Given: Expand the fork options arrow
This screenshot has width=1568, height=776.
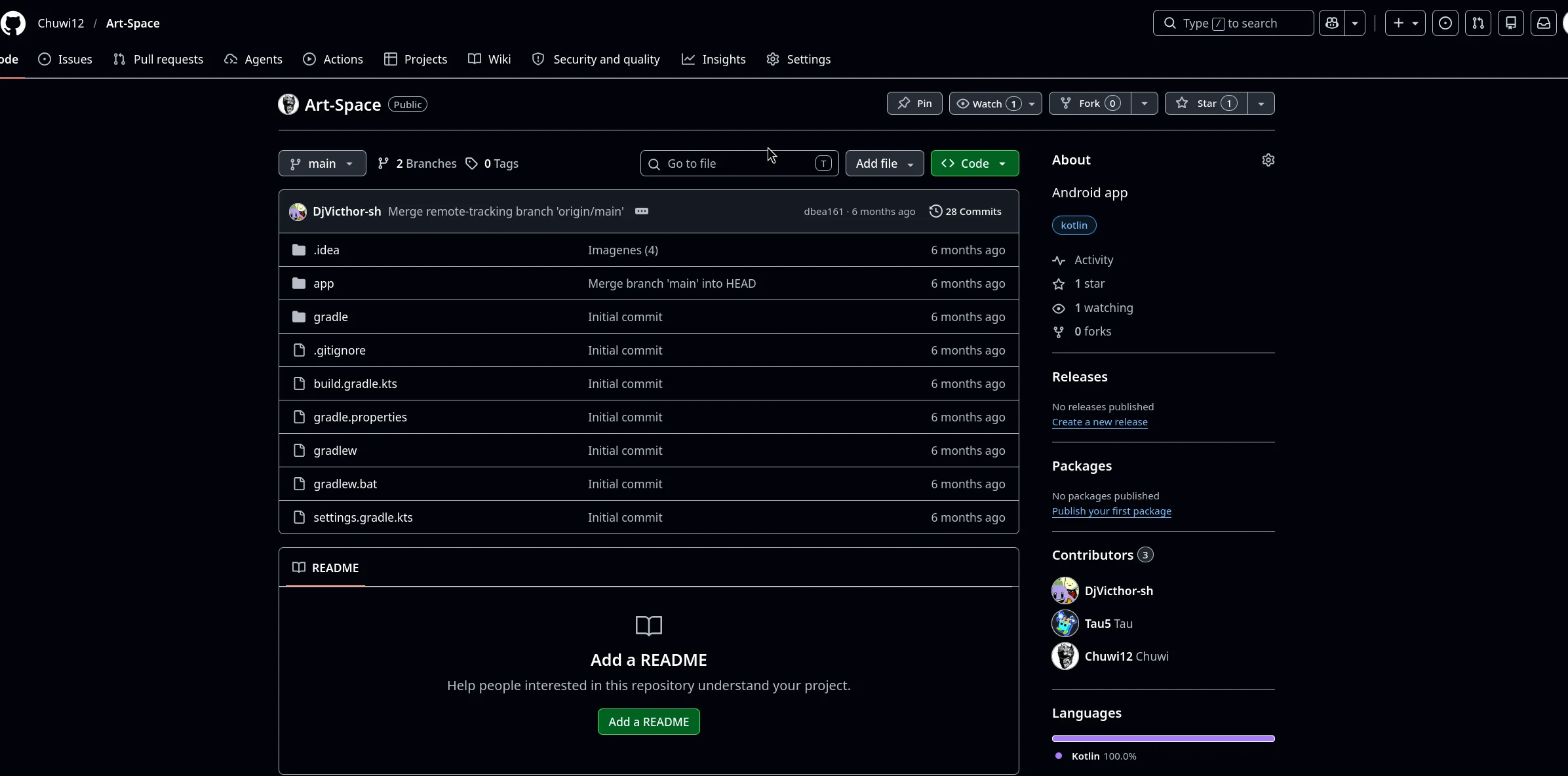Looking at the screenshot, I should coord(1145,104).
